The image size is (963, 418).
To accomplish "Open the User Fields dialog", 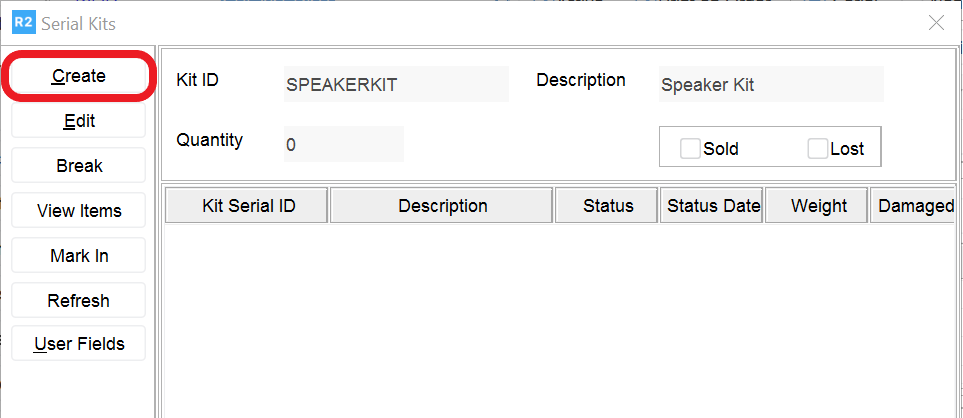I will point(79,344).
